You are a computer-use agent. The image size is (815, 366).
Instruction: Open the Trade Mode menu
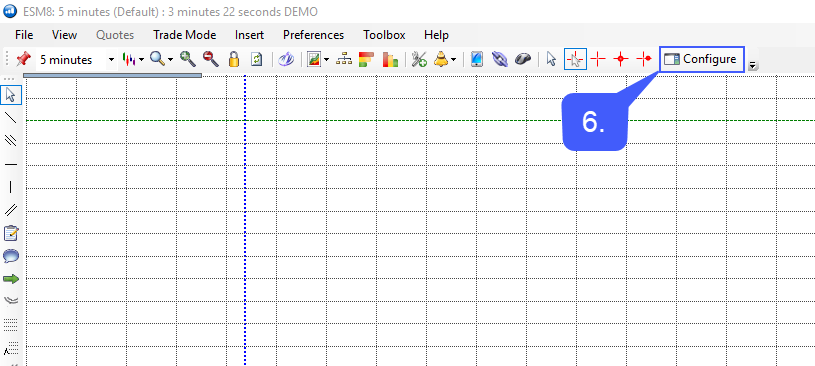coord(185,35)
